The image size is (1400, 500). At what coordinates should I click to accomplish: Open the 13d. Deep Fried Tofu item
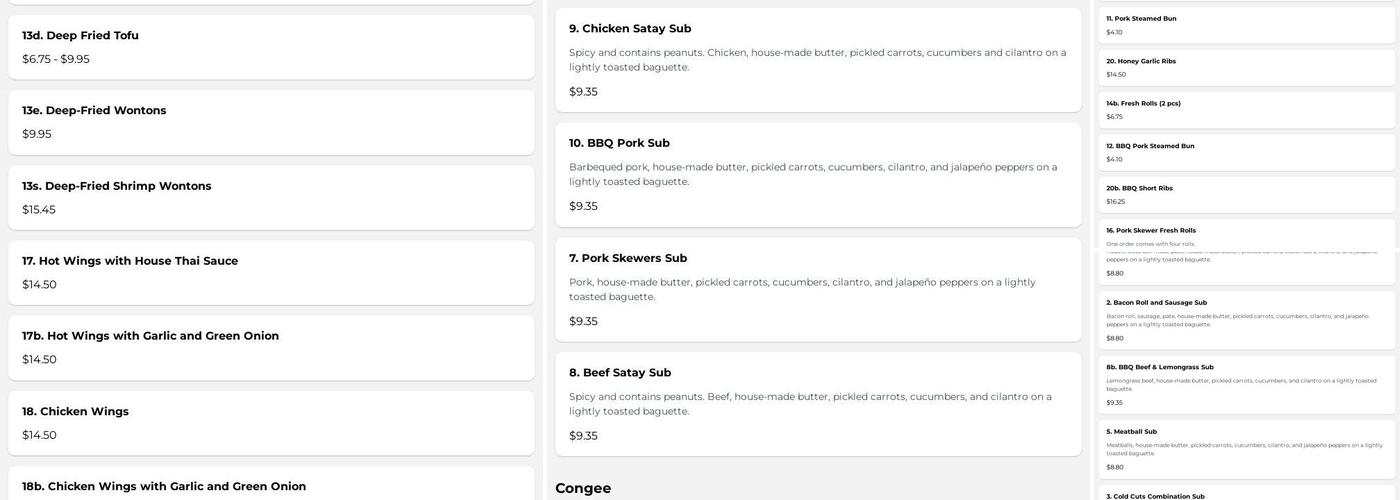tap(271, 47)
